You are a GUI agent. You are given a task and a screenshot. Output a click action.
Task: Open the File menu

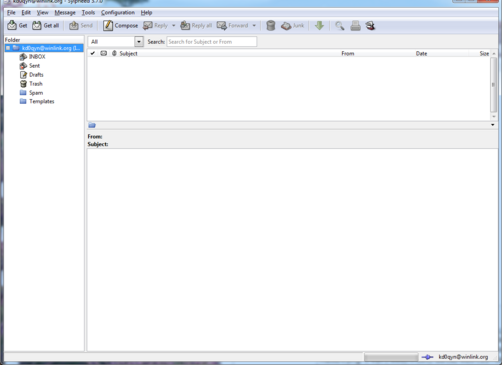click(11, 13)
